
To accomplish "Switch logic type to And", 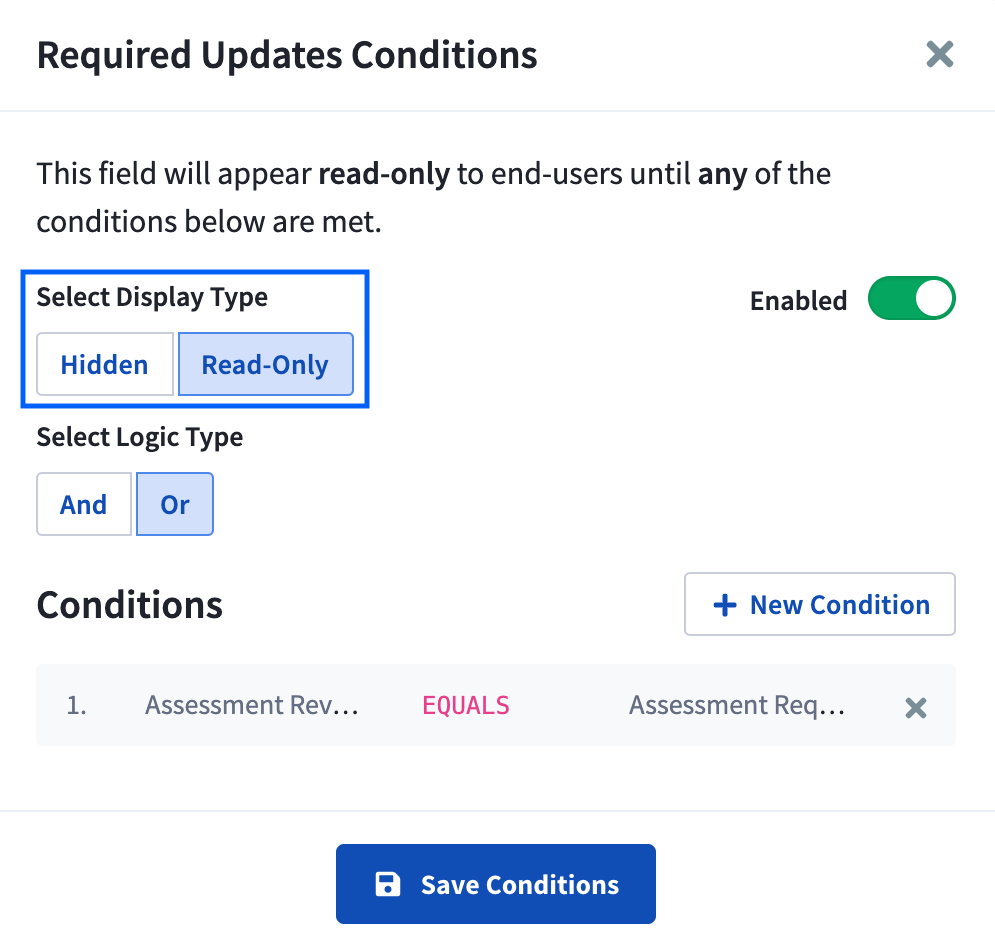I will pos(83,504).
